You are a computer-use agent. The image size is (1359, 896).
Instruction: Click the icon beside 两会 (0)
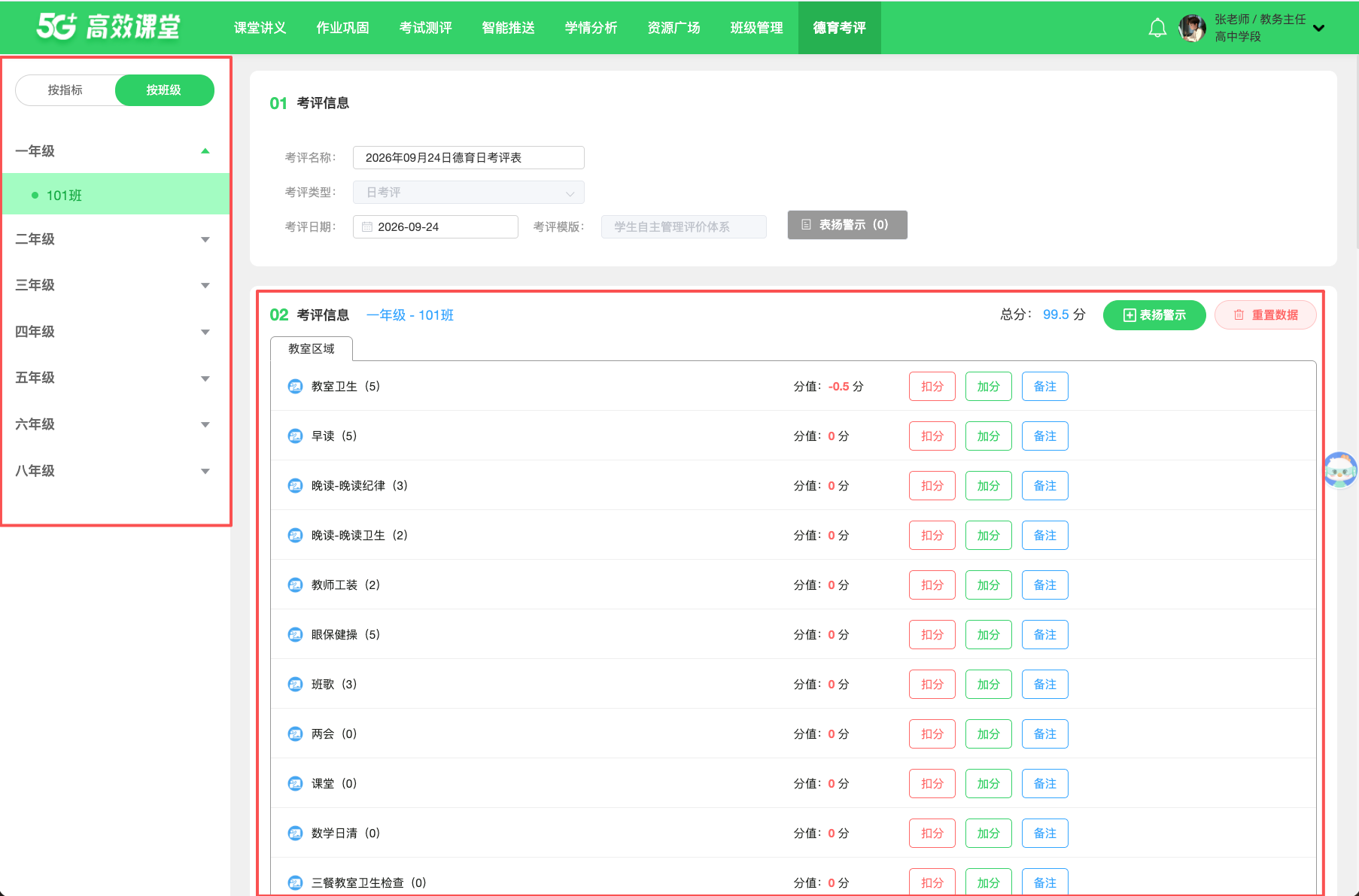coord(295,734)
